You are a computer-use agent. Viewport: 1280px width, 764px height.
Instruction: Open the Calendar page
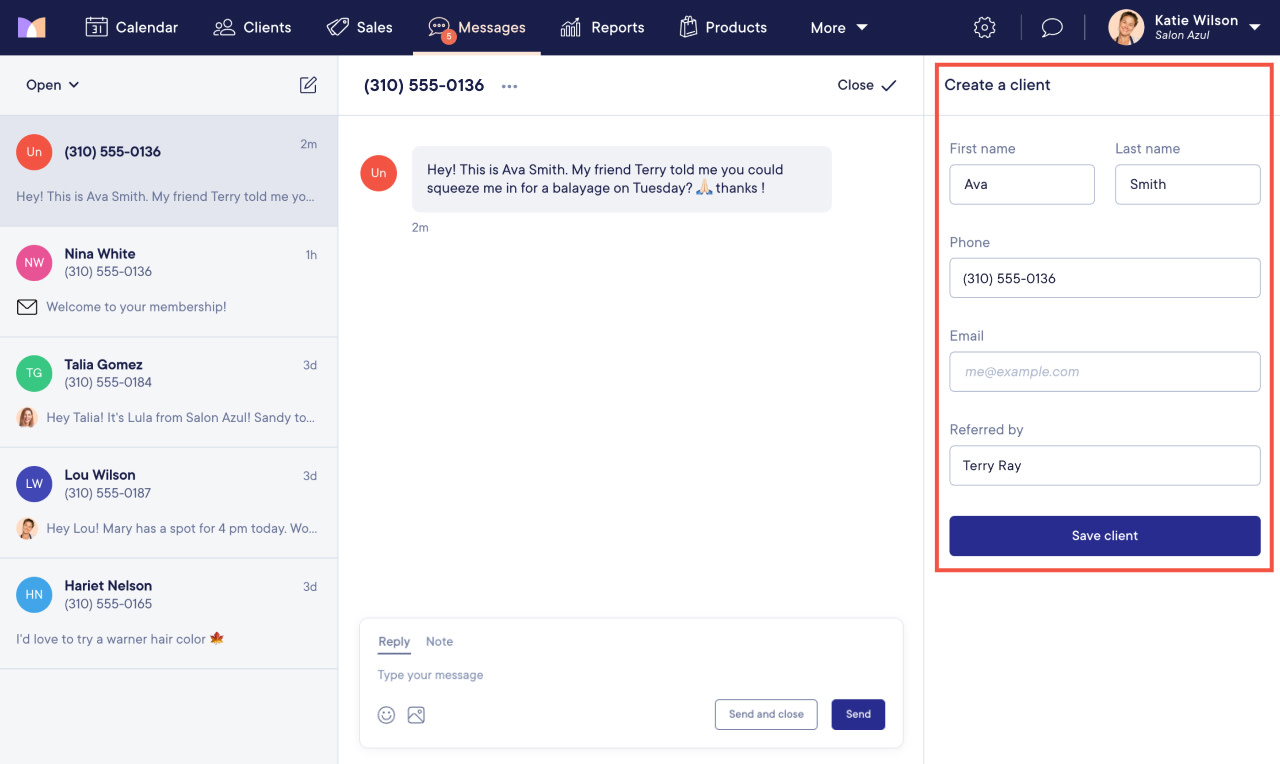pos(131,27)
